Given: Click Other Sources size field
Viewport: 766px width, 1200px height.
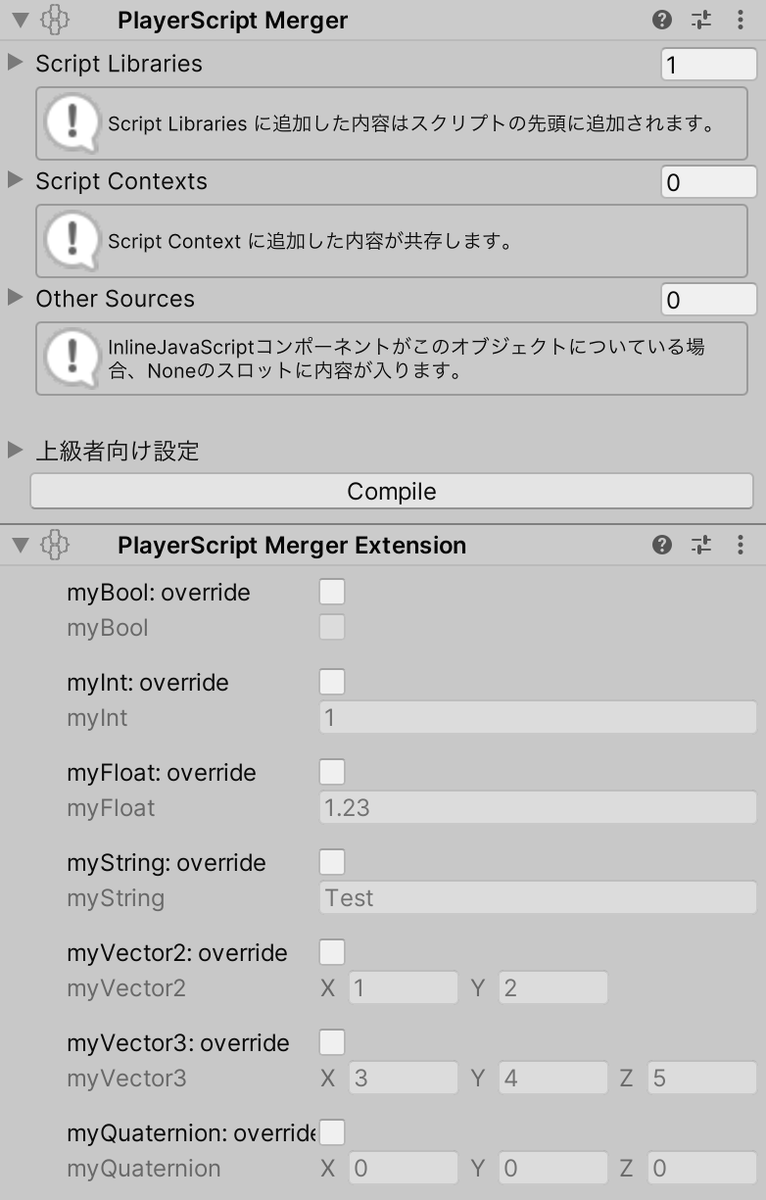Looking at the screenshot, I should (x=709, y=300).
